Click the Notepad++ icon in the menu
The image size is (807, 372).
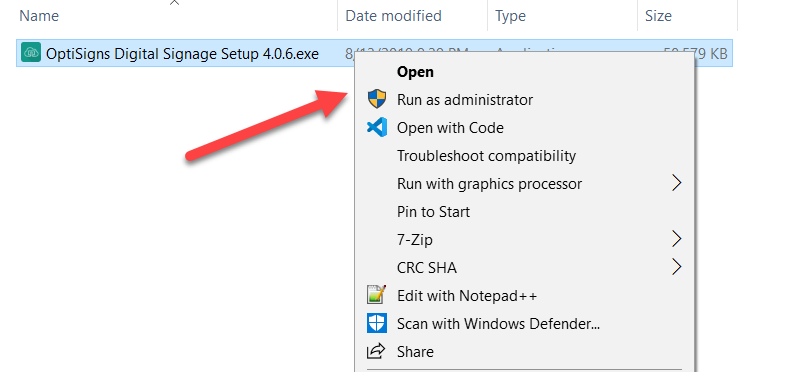376,295
